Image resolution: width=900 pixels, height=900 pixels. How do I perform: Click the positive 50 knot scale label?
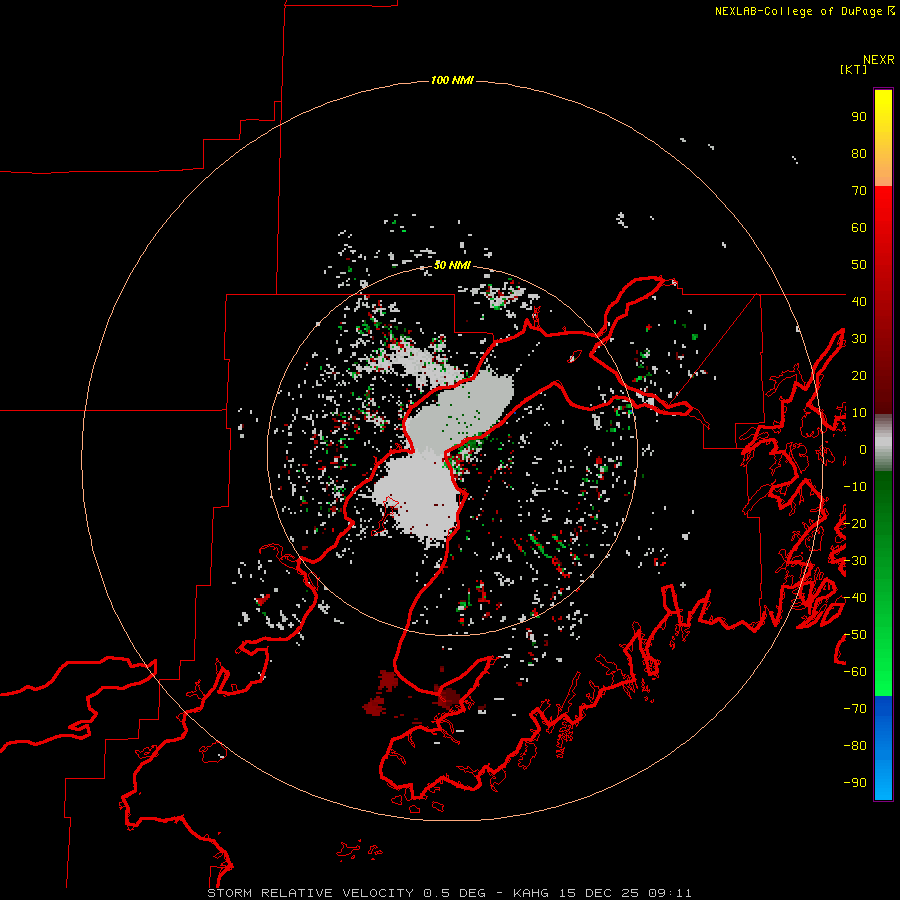pos(859,265)
